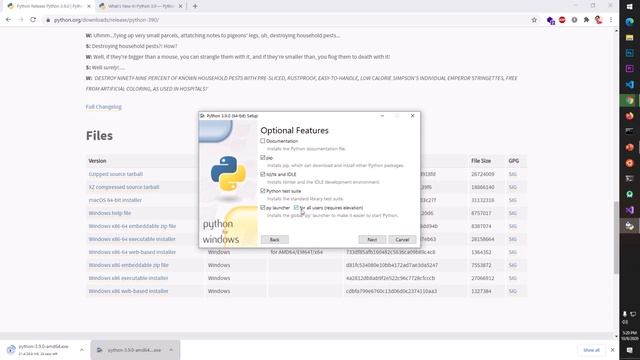Go back in browser history
Screen dimensions: 640x360
[x=8, y=20]
